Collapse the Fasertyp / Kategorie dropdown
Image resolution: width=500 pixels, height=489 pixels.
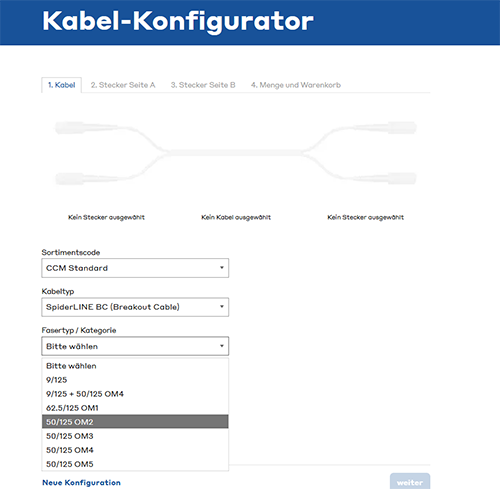[135, 346]
